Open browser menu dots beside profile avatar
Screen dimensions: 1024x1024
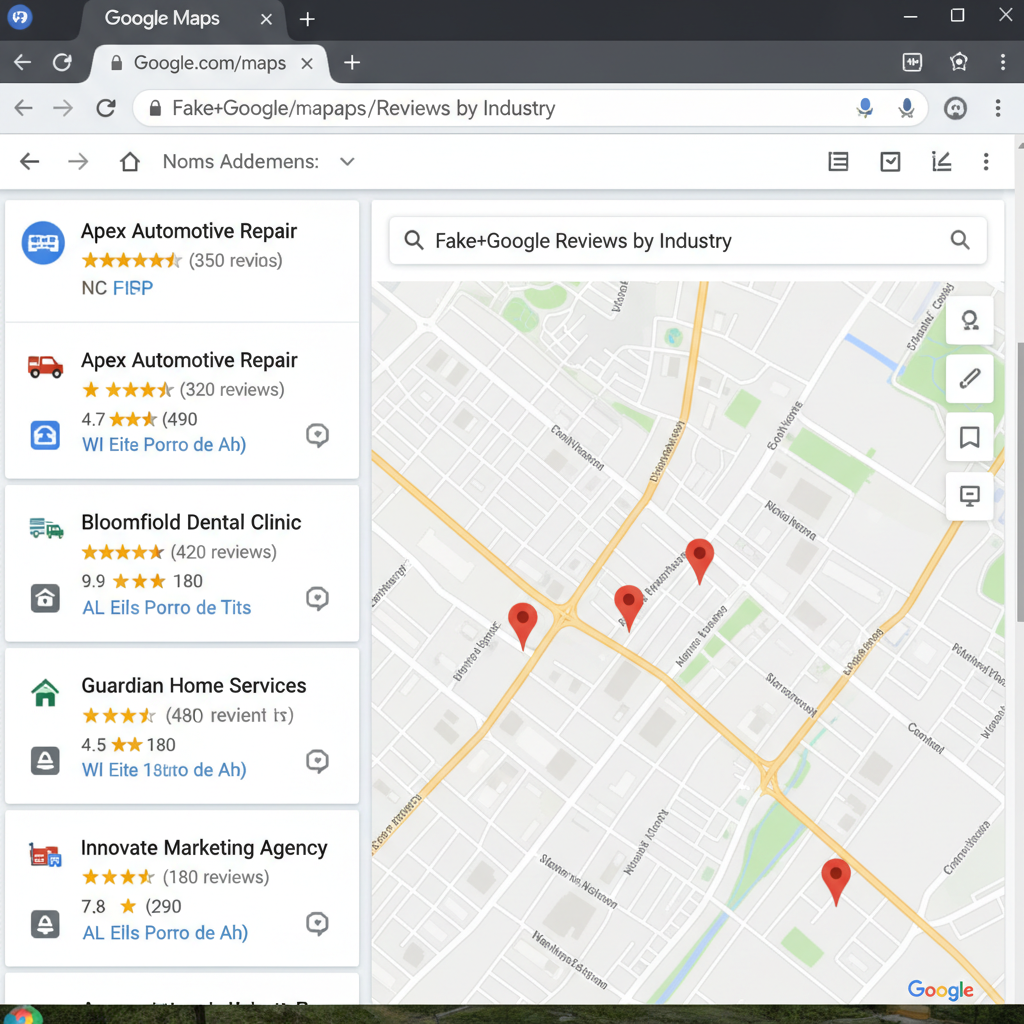[998, 108]
